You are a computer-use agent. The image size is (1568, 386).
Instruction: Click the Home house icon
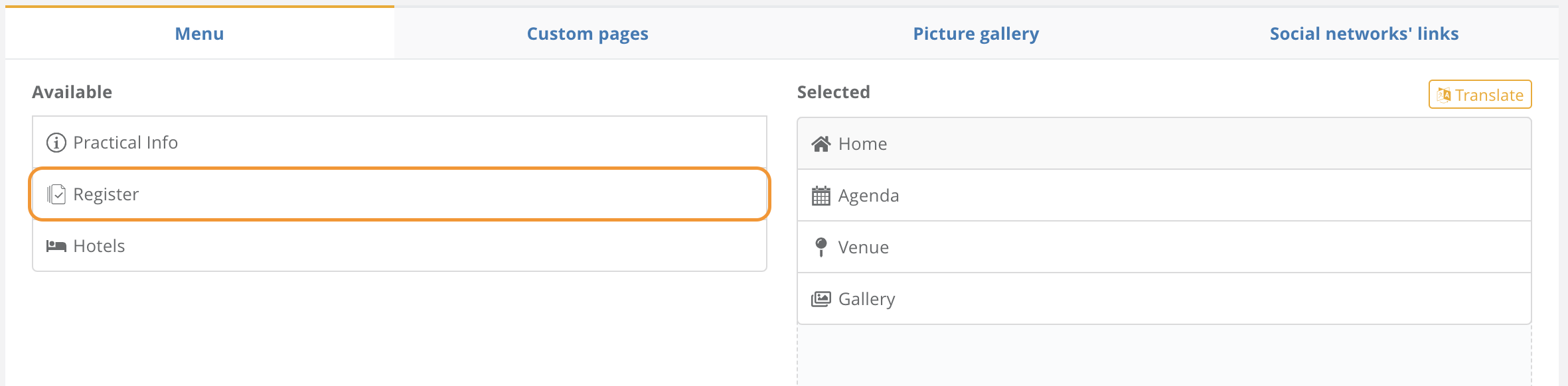coord(821,144)
